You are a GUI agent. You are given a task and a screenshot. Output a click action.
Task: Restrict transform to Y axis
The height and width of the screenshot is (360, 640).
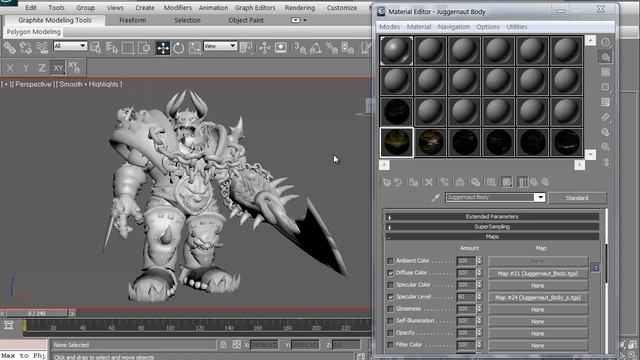click(26, 68)
